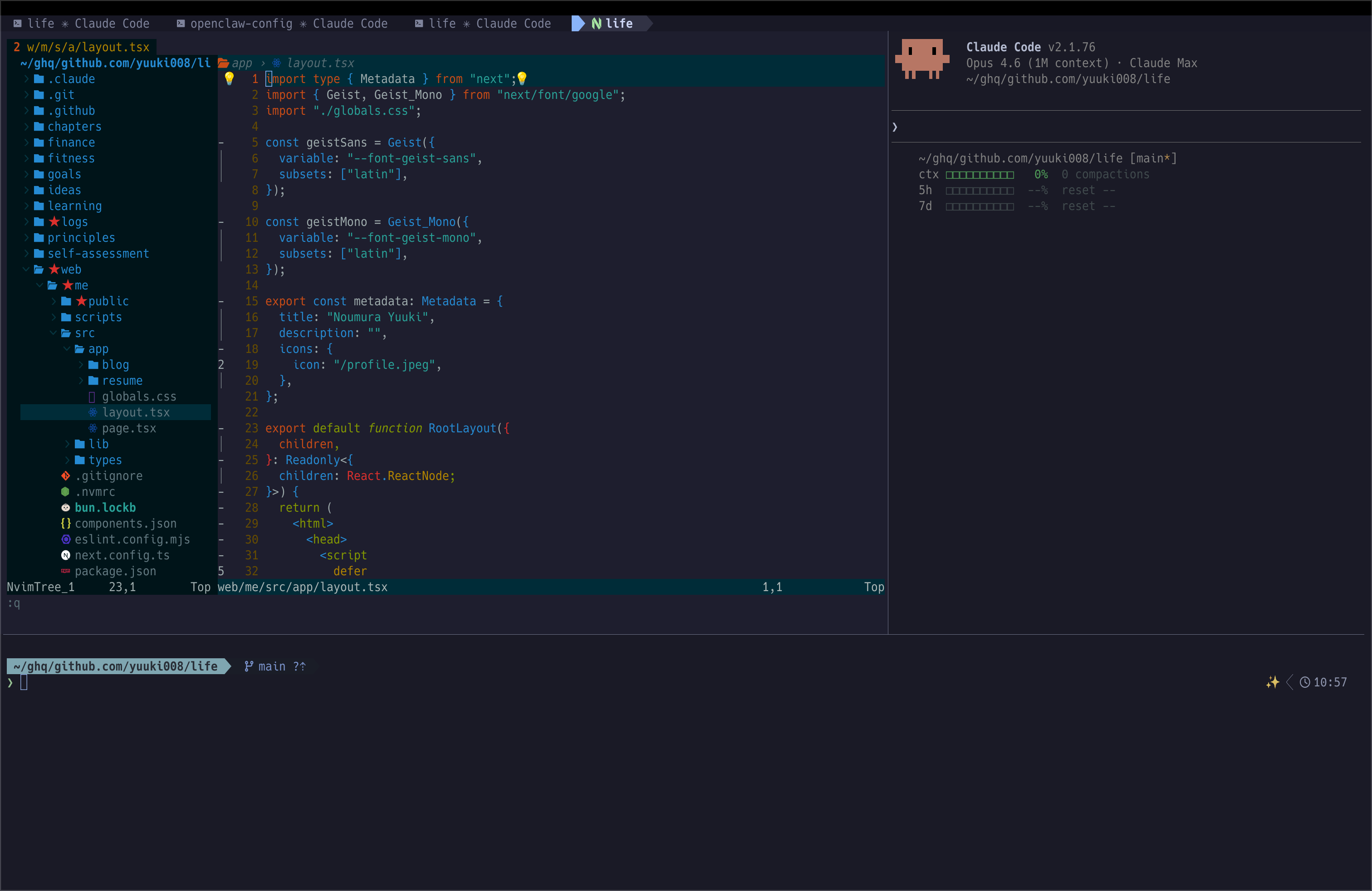Toggle fold marker at line 10 geistMono

[221, 222]
